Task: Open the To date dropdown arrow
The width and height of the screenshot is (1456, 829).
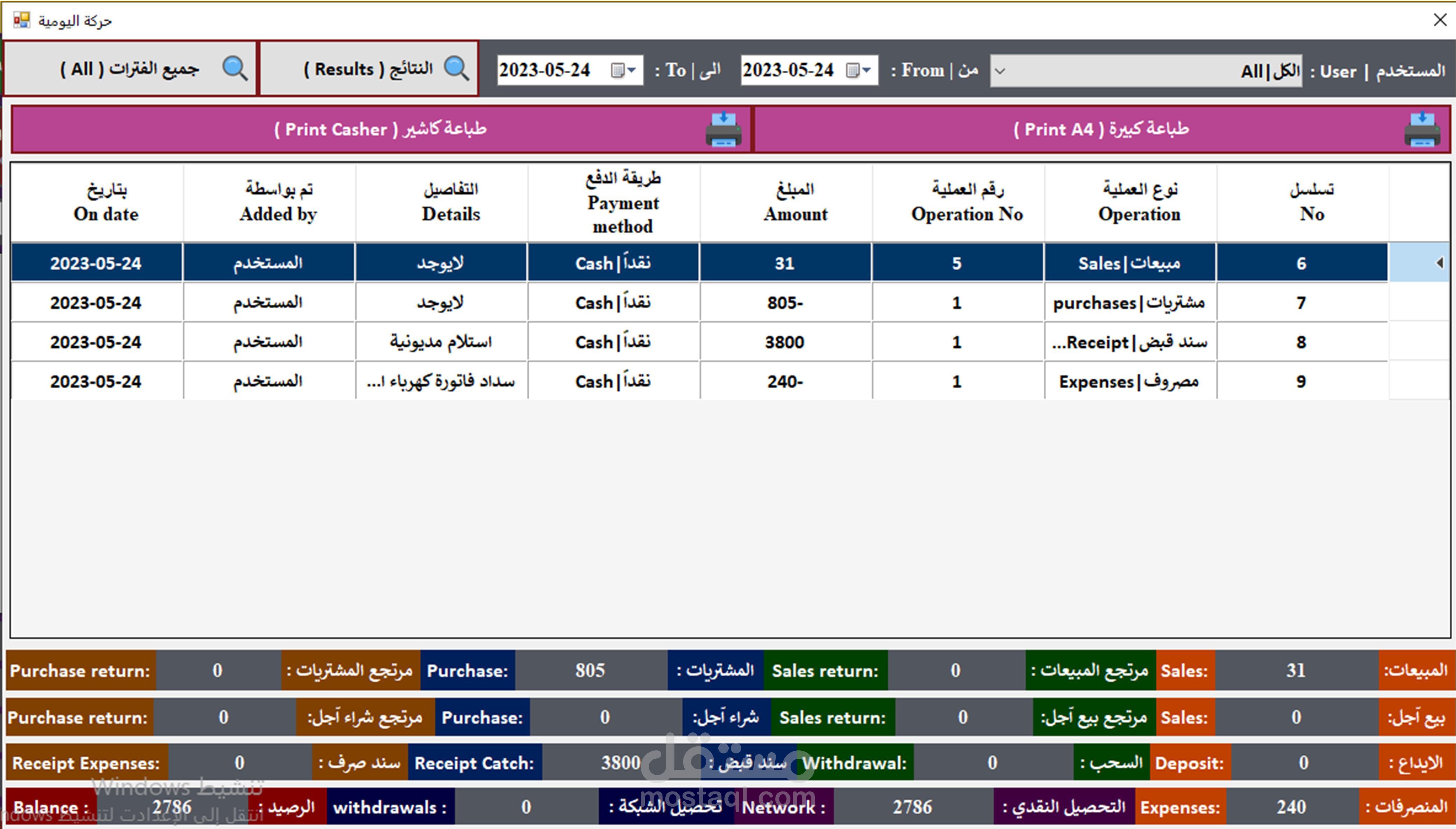Action: pos(631,70)
